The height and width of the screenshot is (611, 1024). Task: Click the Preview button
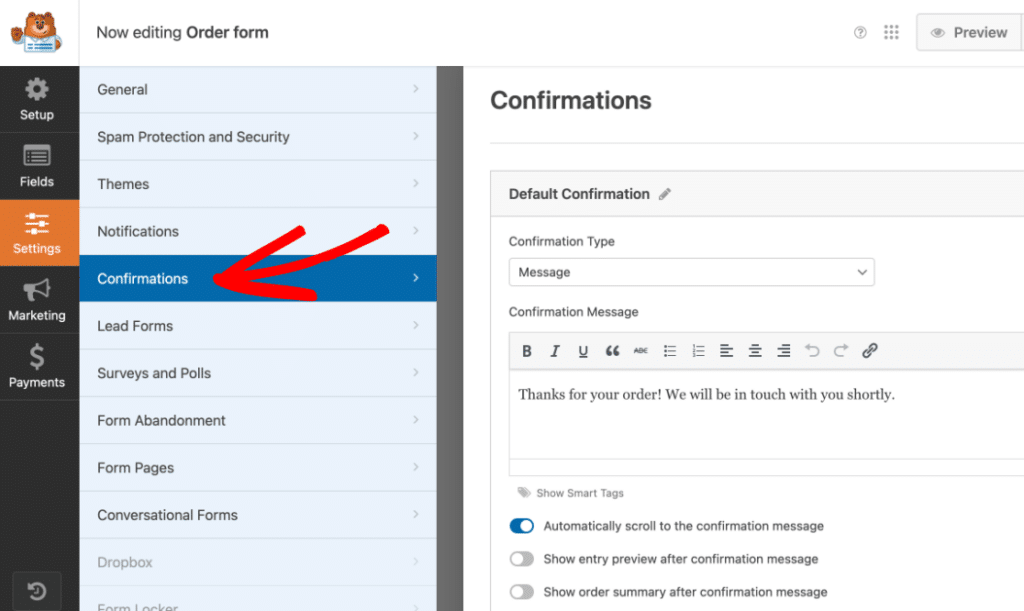(x=968, y=33)
